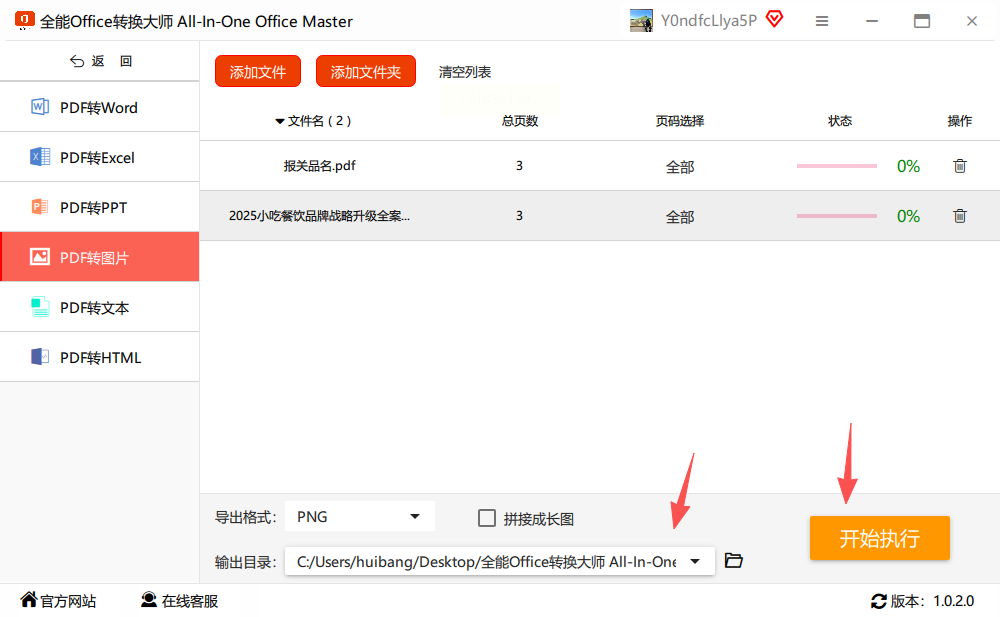Viewport: 1000px width, 617px height.
Task: Click the red VIP diamond badge
Action: pyautogui.click(x=774, y=19)
